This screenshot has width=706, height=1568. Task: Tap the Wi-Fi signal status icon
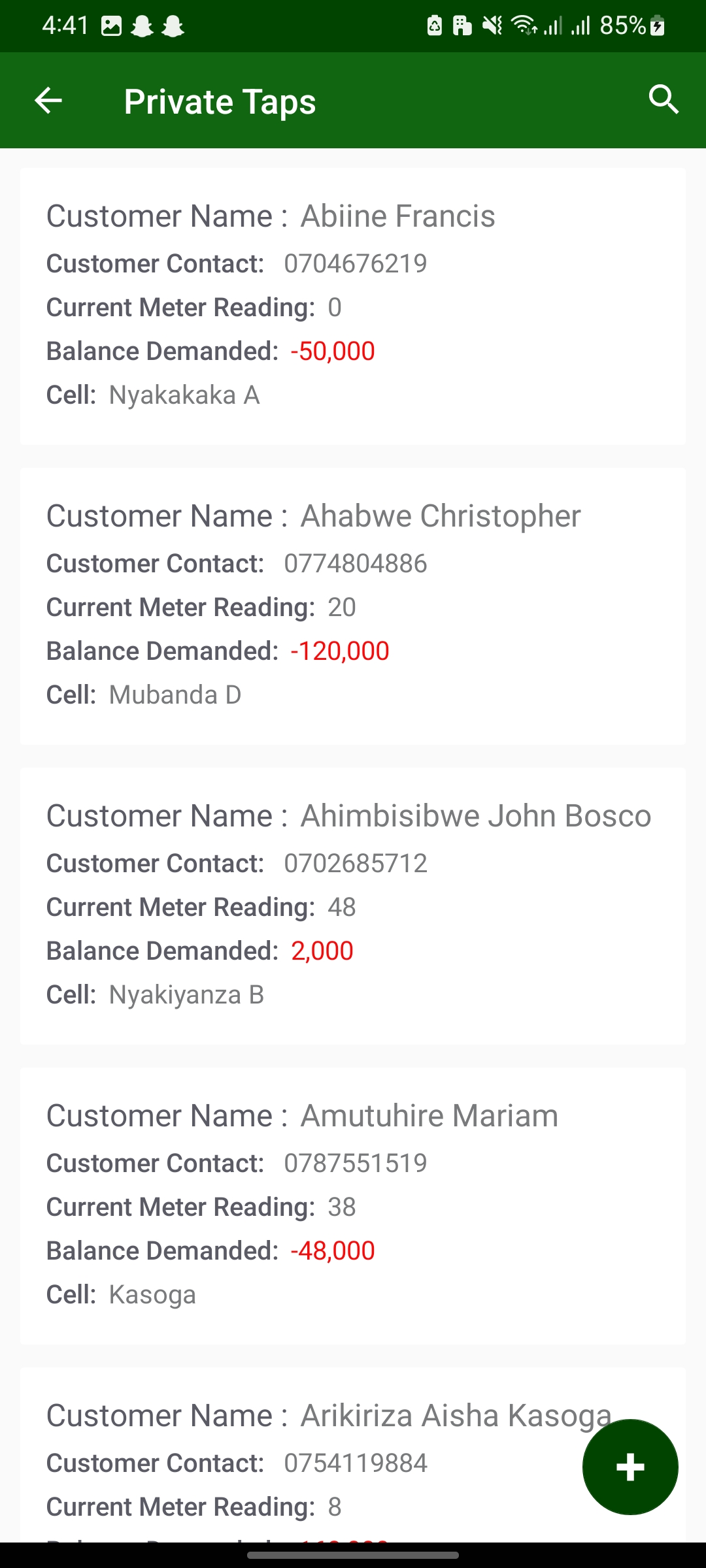524,26
